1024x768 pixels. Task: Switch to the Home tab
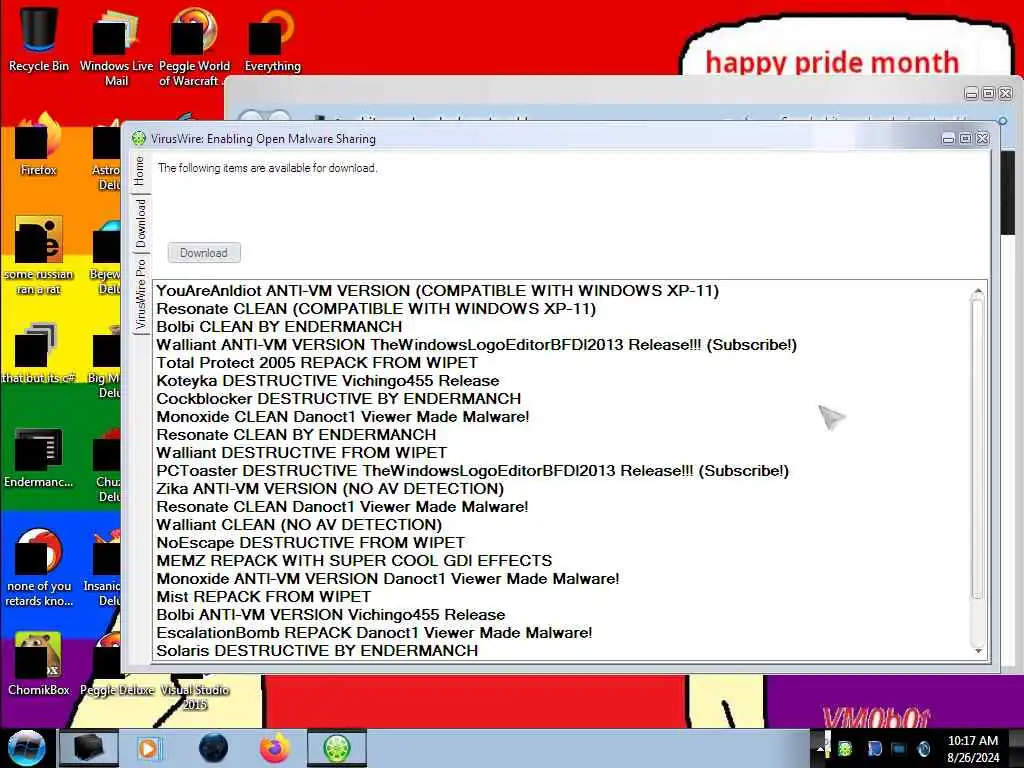point(140,171)
